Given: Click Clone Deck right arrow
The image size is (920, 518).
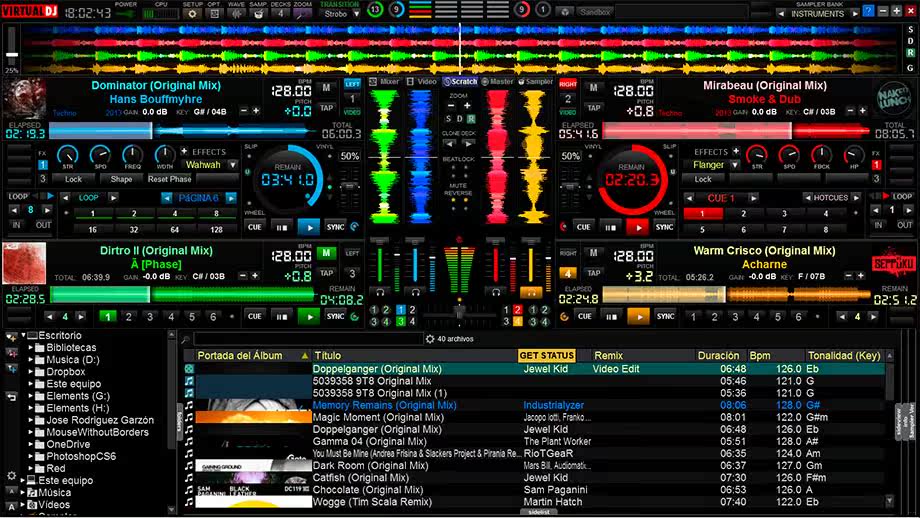Looking at the screenshot, I should coord(468,144).
